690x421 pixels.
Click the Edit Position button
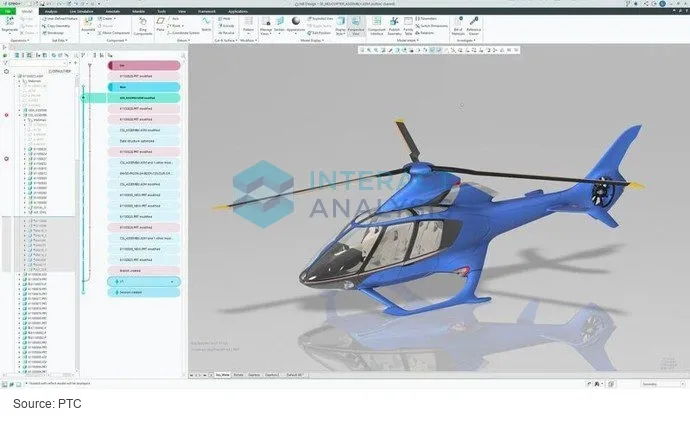319,33
